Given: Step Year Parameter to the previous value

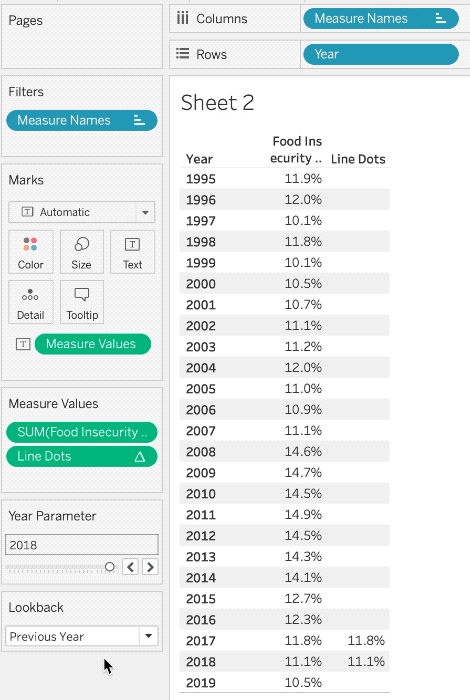Looking at the screenshot, I should pyautogui.click(x=130, y=567).
